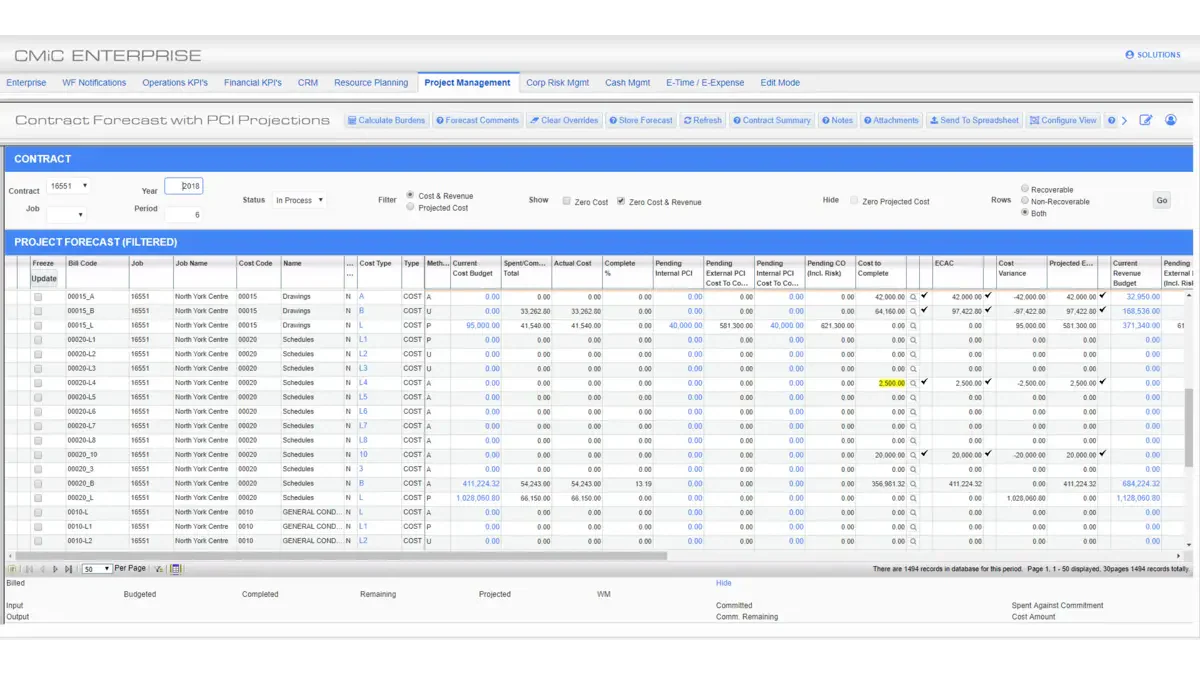Open the Contract dropdown showing 16551
The width and height of the screenshot is (1200, 675).
[x=69, y=186]
